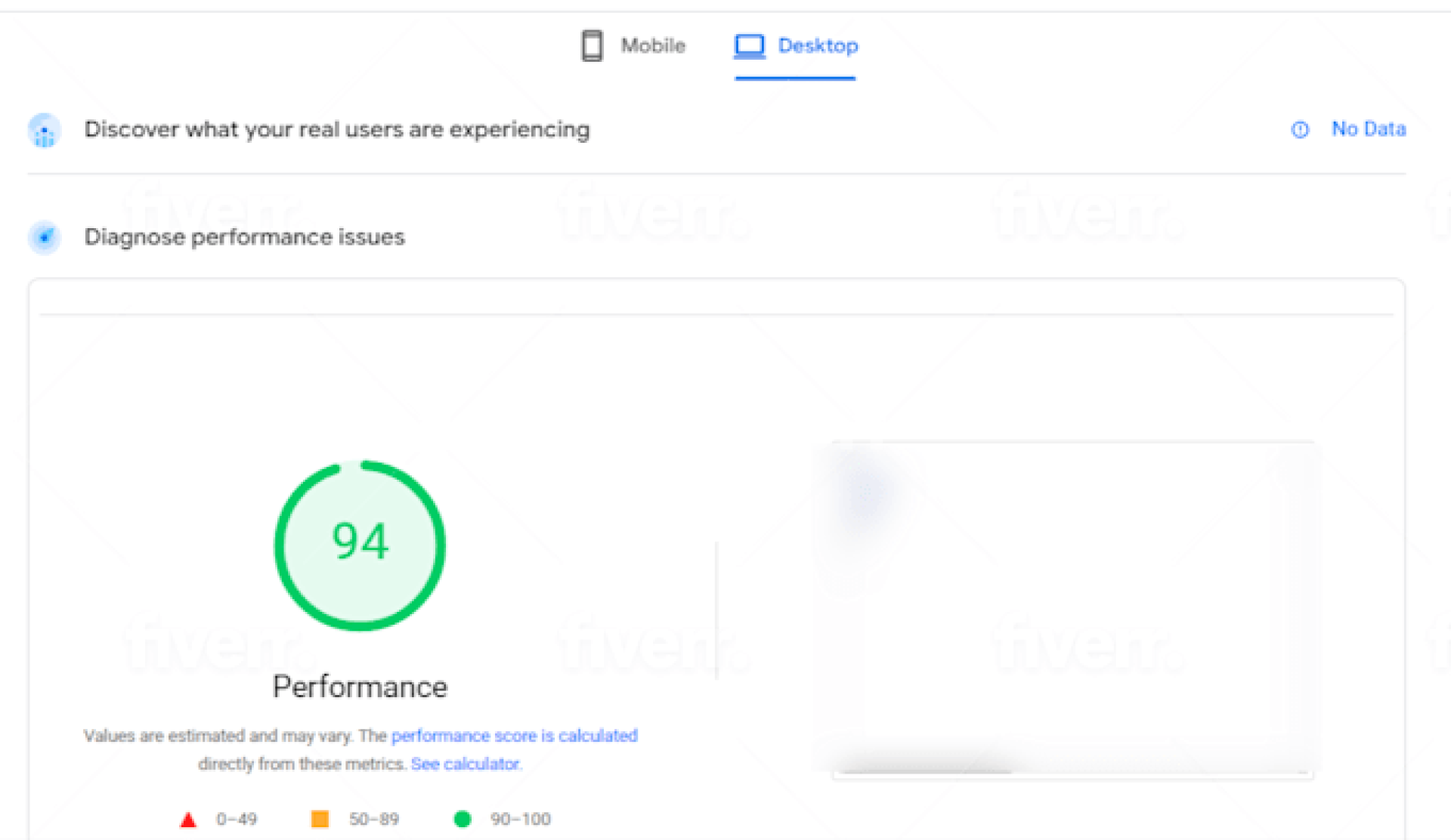Click the Diagnose performance issues heading
This screenshot has height=840, width=1451.
[x=244, y=237]
